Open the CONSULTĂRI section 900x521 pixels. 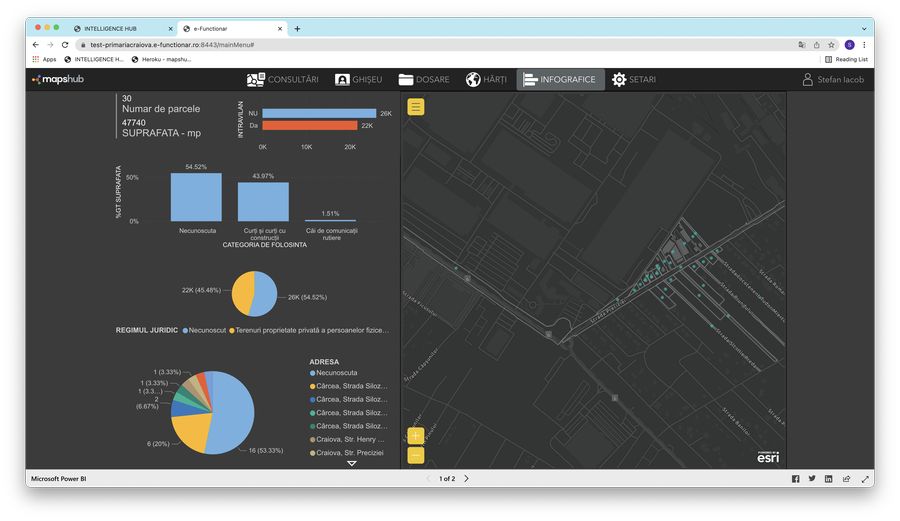tap(283, 80)
